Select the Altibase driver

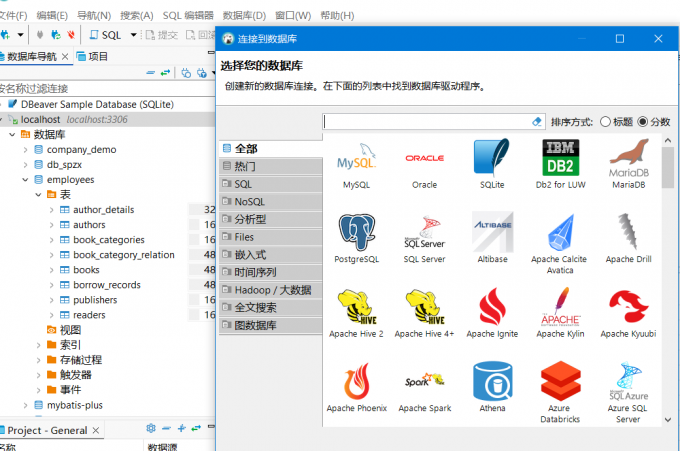pos(492,239)
